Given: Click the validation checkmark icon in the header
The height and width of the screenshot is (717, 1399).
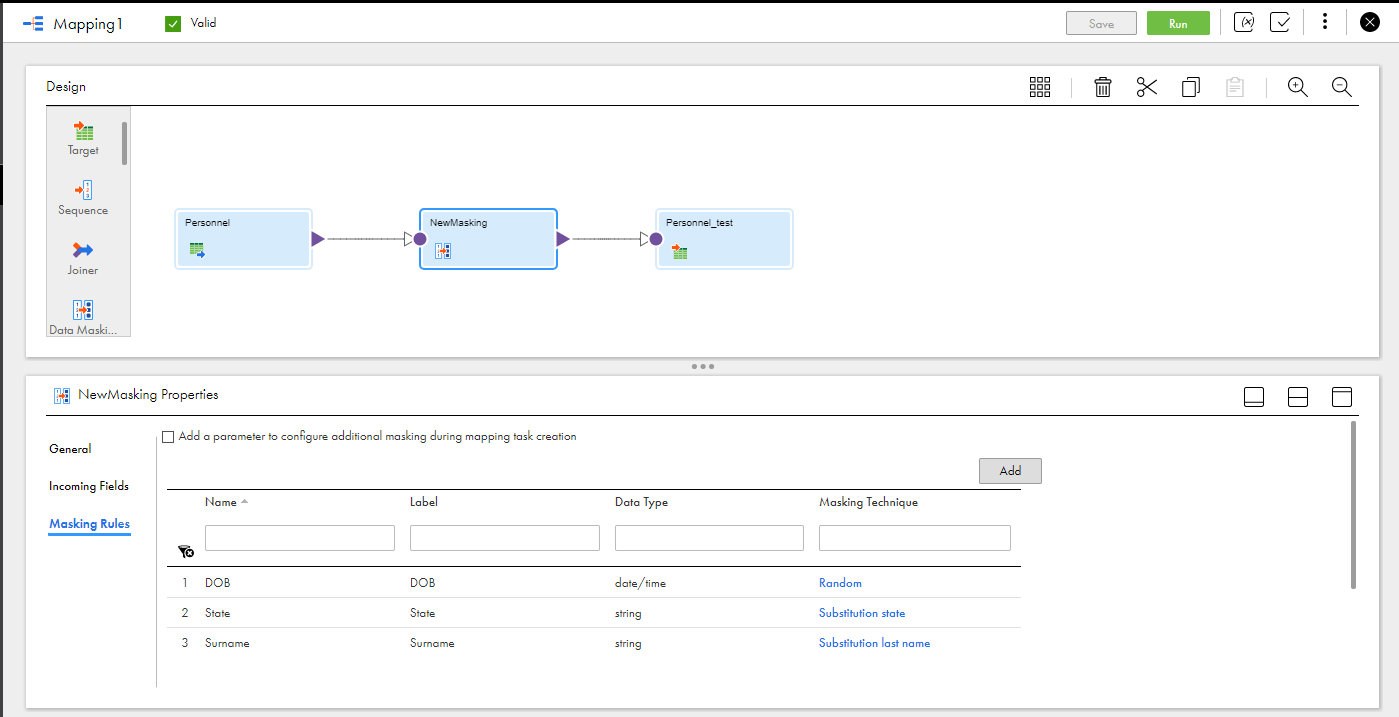Looking at the screenshot, I should point(1280,22).
